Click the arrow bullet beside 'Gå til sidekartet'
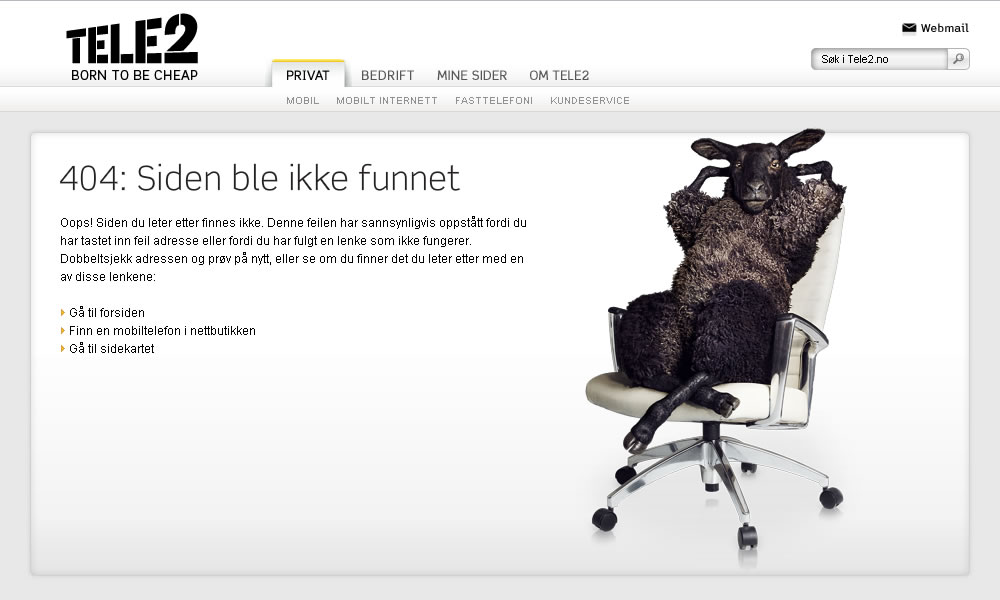The image size is (1000, 600). (62, 348)
